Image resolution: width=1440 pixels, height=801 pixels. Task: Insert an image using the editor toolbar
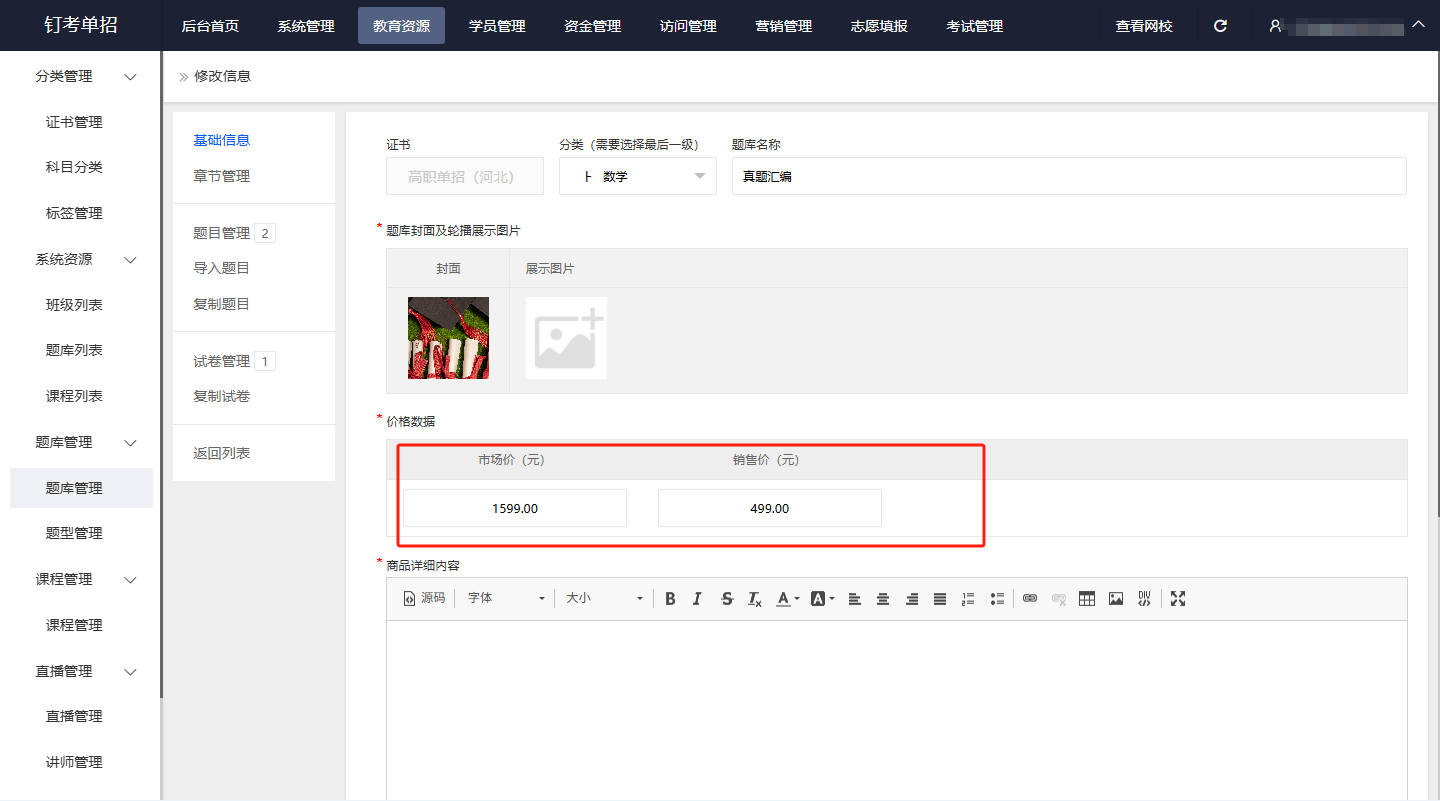pos(1116,598)
